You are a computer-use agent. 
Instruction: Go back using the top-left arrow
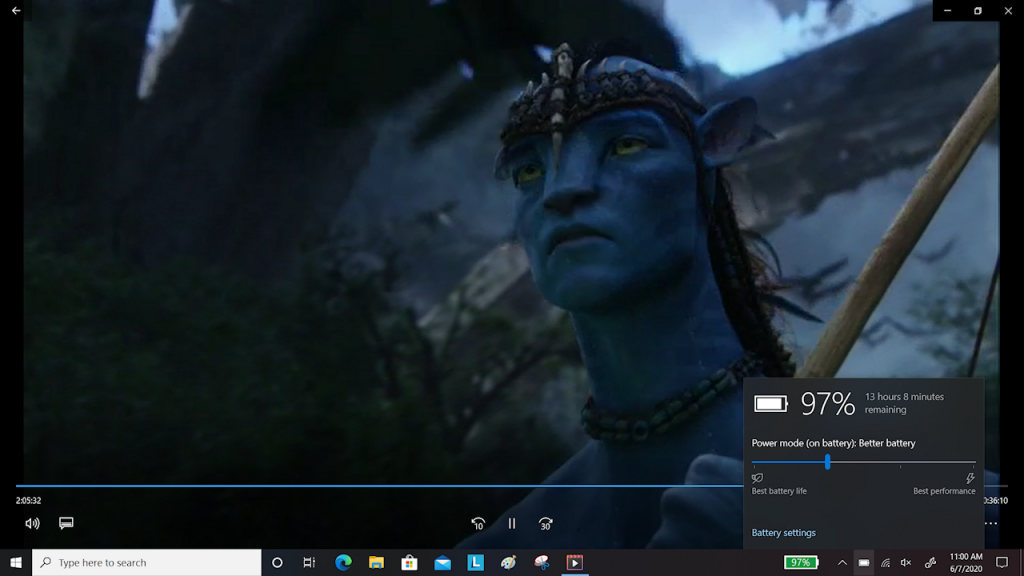[x=16, y=10]
